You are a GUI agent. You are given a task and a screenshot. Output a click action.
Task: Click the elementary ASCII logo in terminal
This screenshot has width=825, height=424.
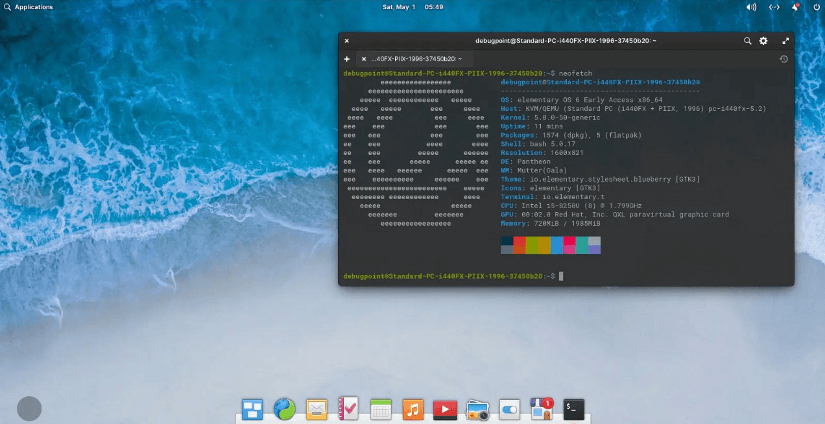(416, 153)
